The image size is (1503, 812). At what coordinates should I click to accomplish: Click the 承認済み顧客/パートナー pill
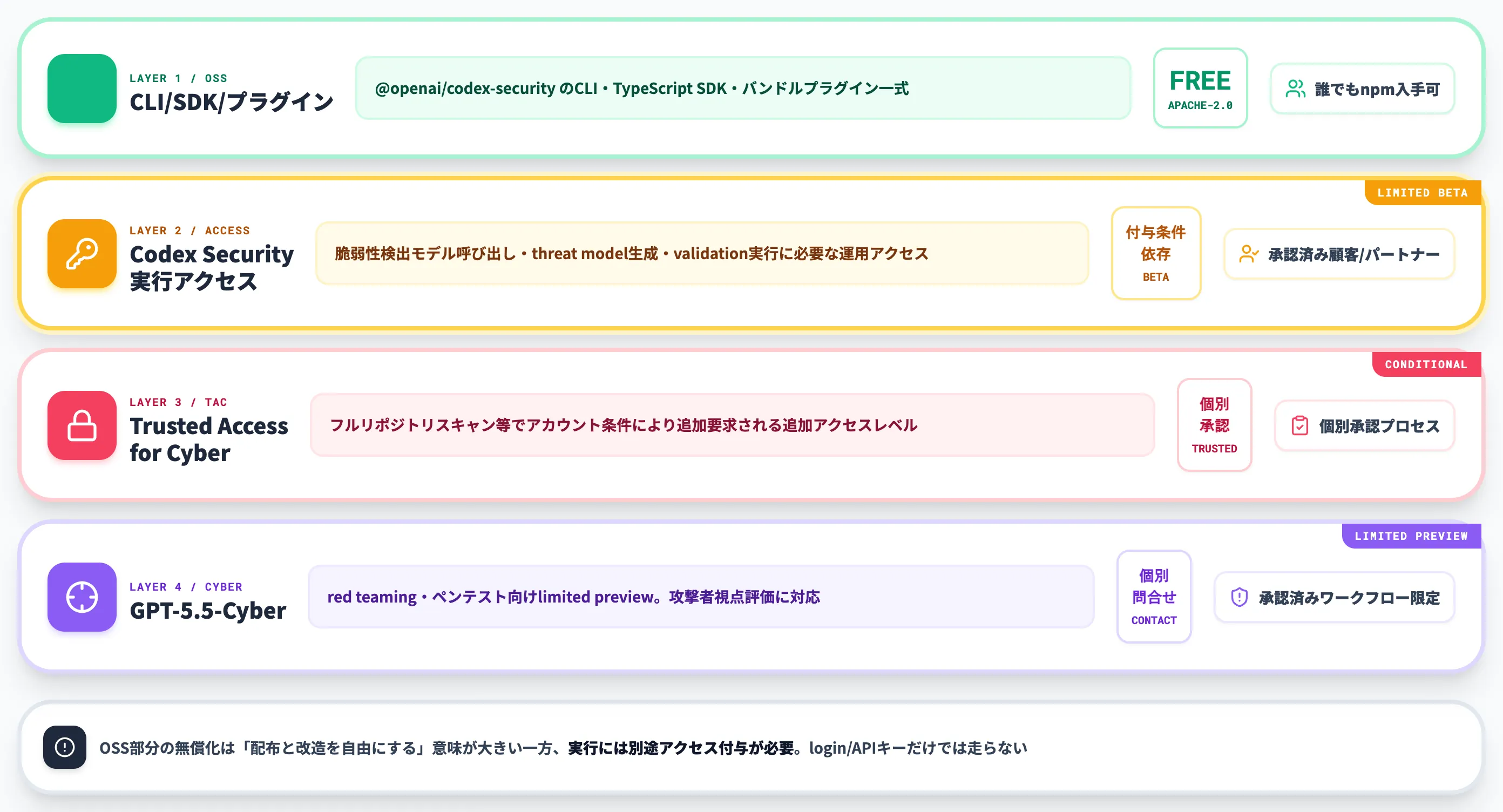click(x=1339, y=254)
